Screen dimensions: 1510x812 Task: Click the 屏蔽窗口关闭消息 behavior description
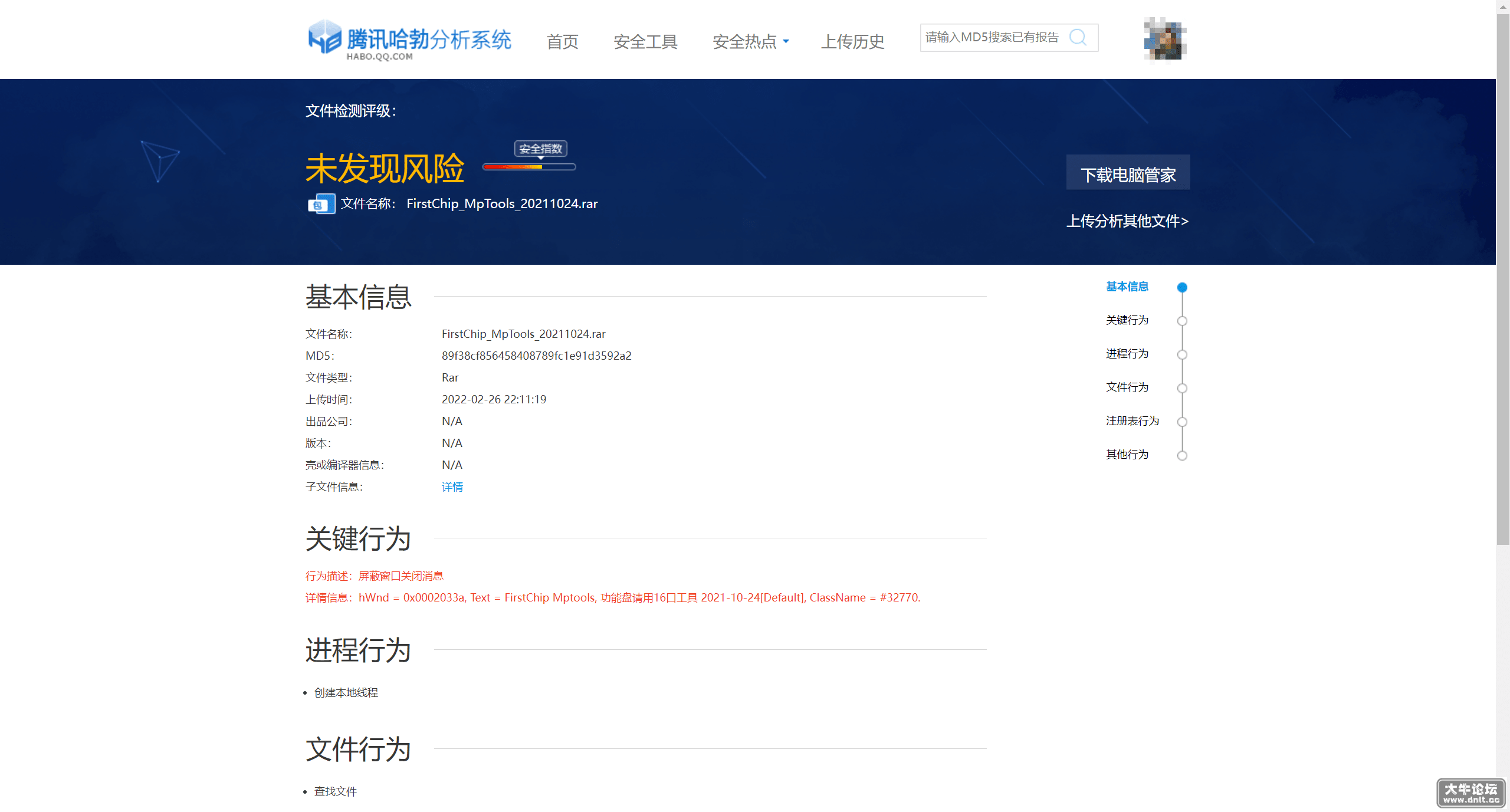click(401, 576)
